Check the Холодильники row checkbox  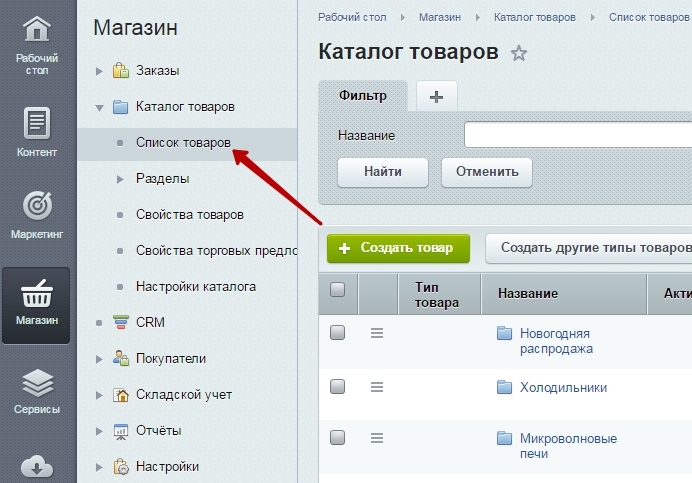pyautogui.click(x=338, y=386)
